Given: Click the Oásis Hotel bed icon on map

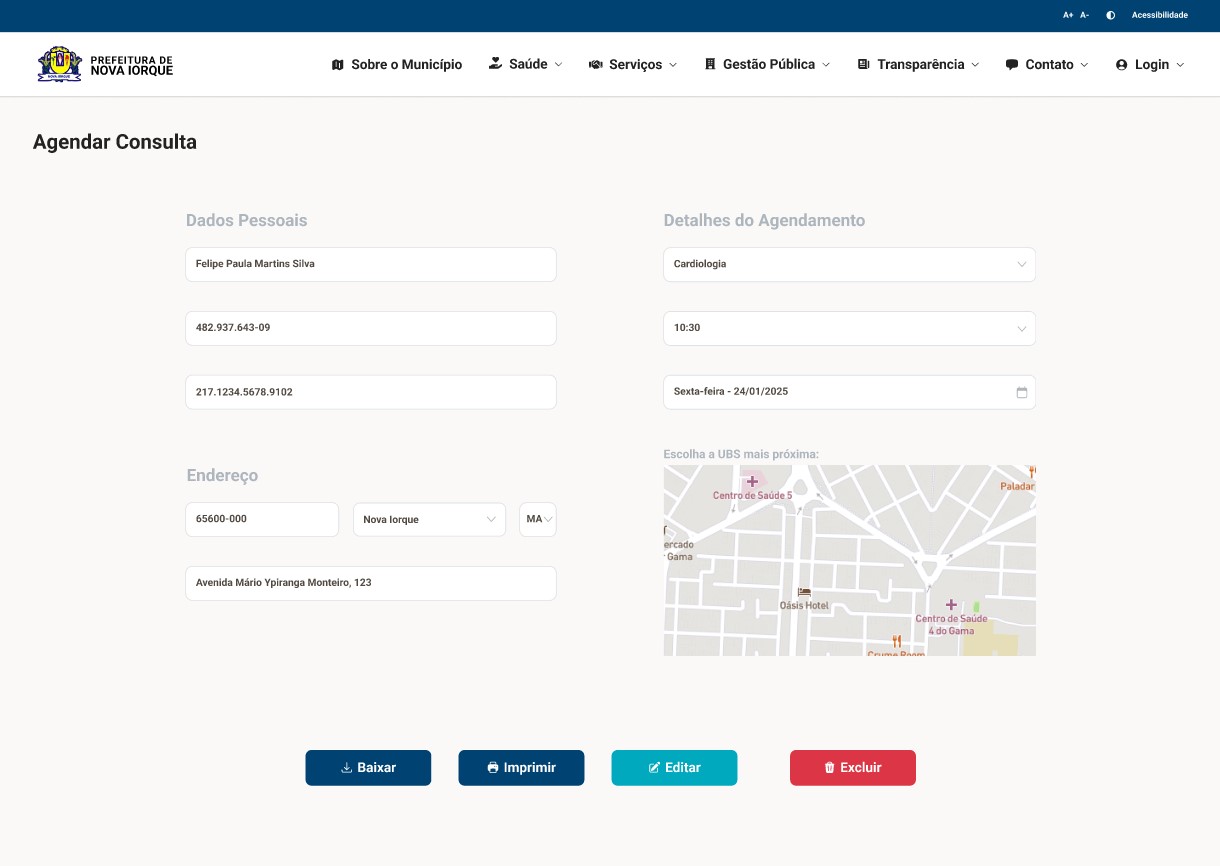Looking at the screenshot, I should (x=804, y=592).
